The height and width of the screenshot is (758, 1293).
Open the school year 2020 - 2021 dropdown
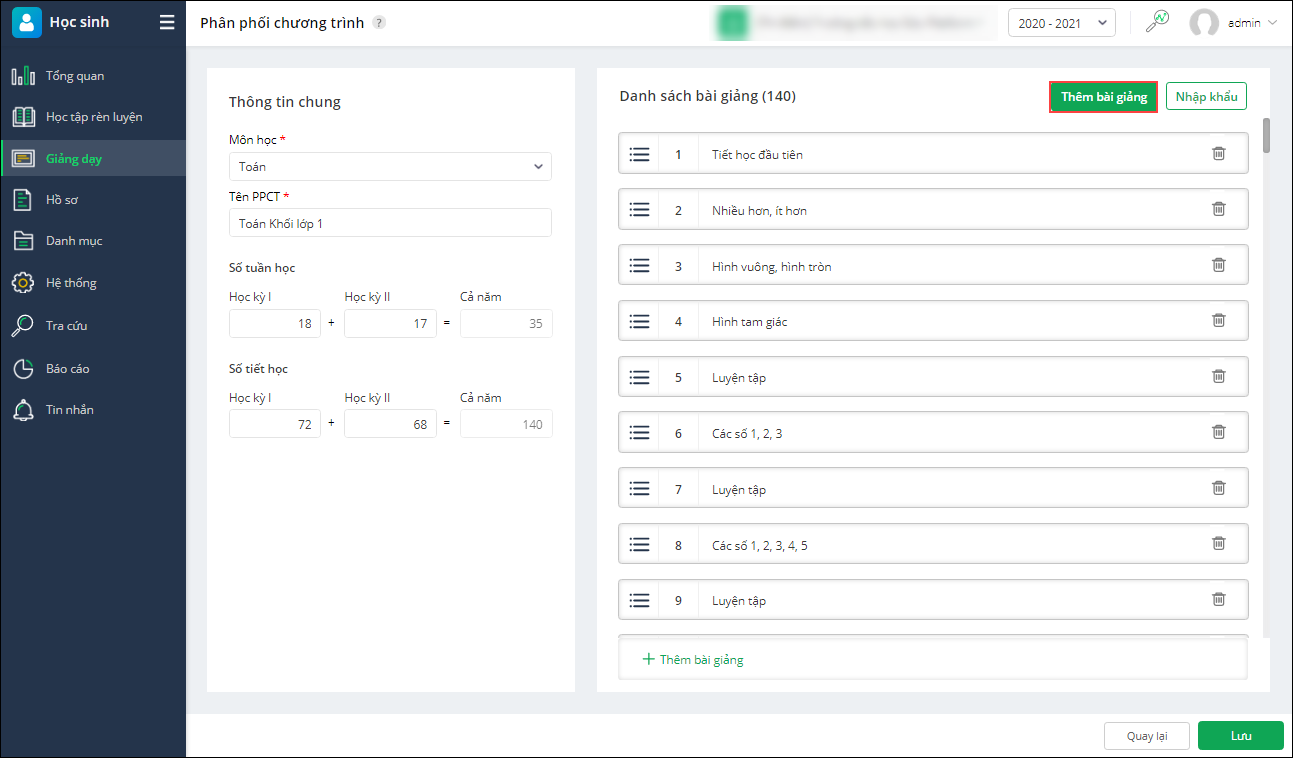(1061, 23)
